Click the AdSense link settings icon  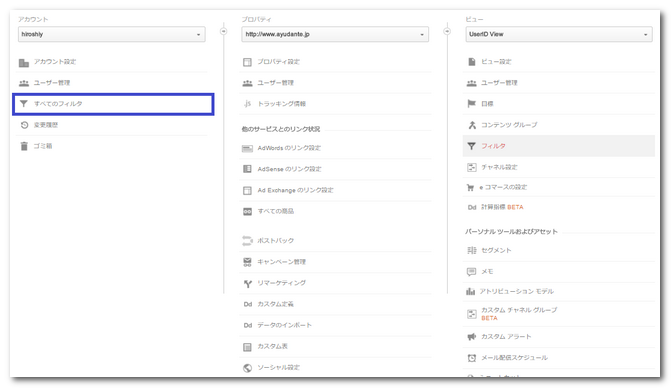point(247,169)
